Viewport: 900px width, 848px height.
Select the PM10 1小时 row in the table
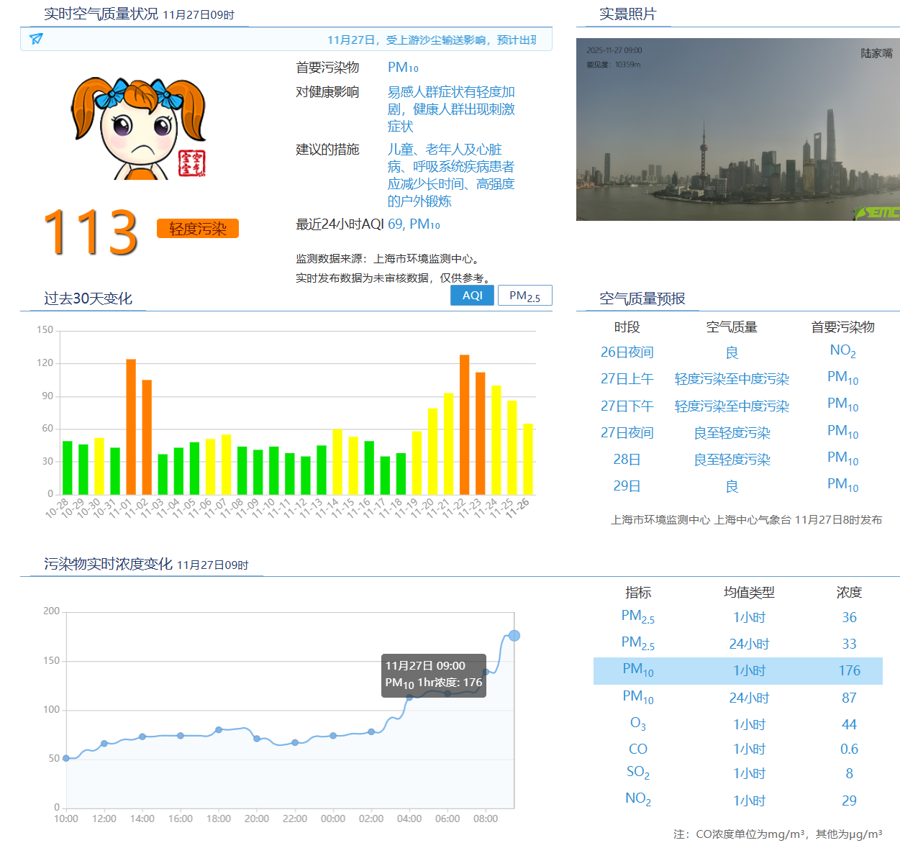pos(738,671)
